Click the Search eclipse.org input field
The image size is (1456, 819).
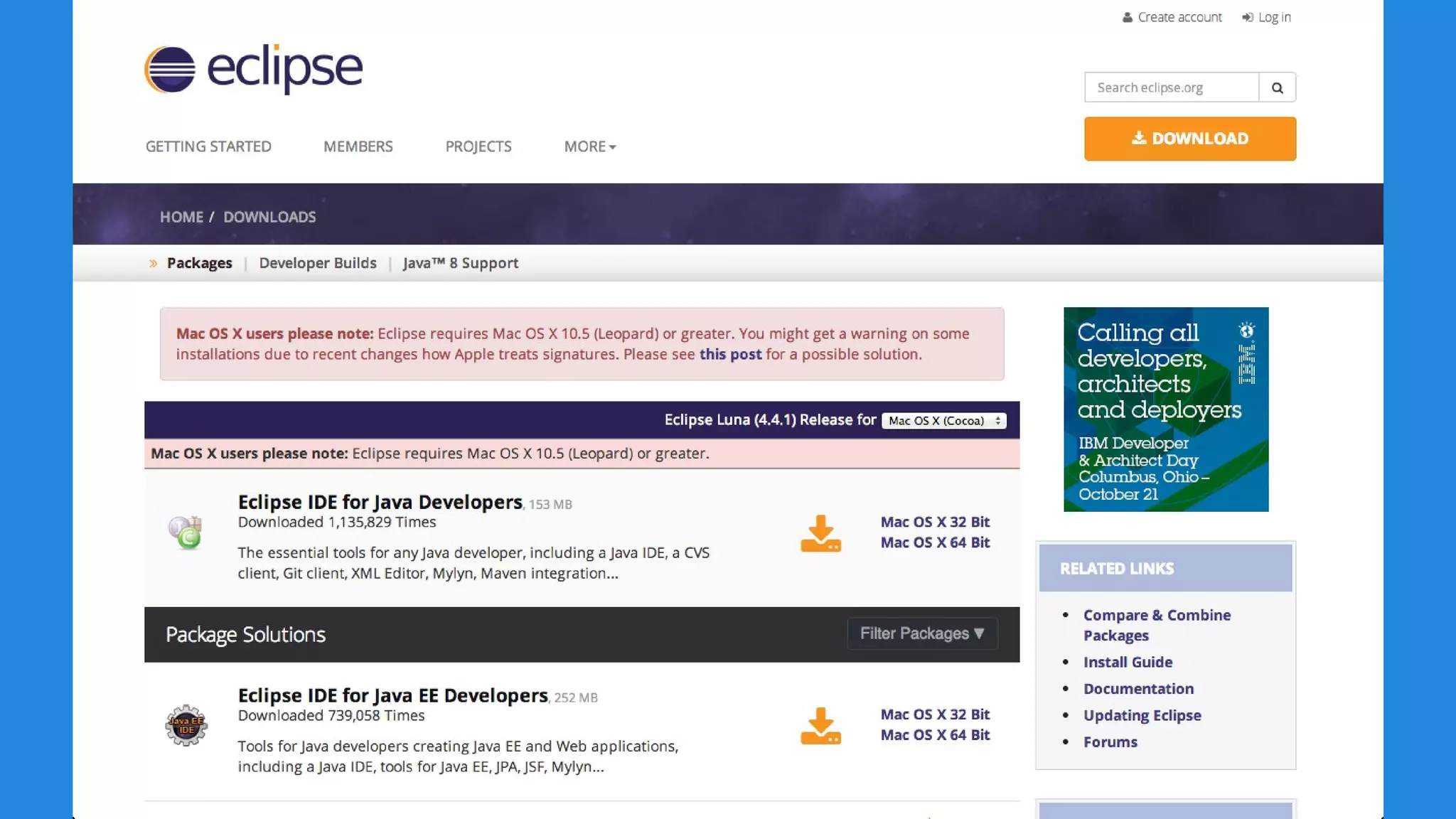pyautogui.click(x=1171, y=87)
